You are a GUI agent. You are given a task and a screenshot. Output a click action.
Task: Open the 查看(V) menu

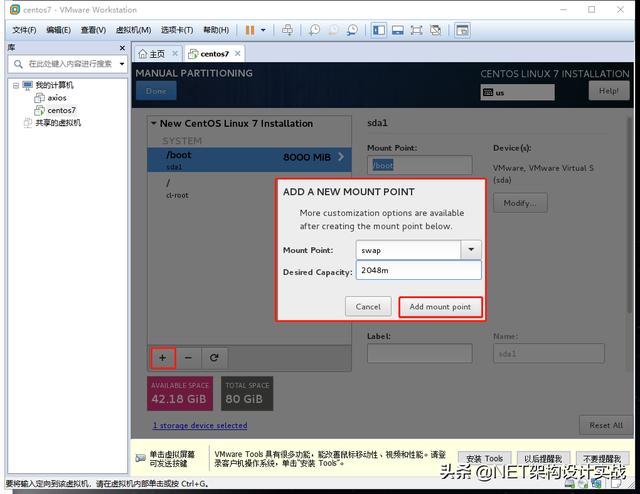tap(93, 30)
